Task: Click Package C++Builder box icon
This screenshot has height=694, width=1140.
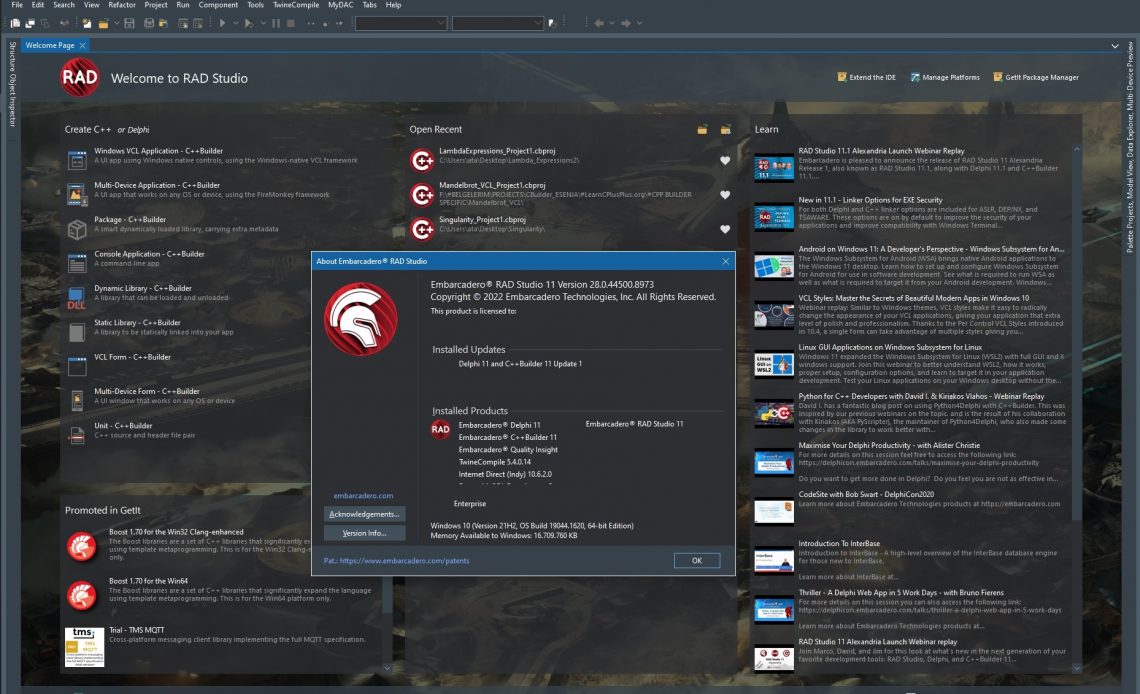Action: pos(77,229)
